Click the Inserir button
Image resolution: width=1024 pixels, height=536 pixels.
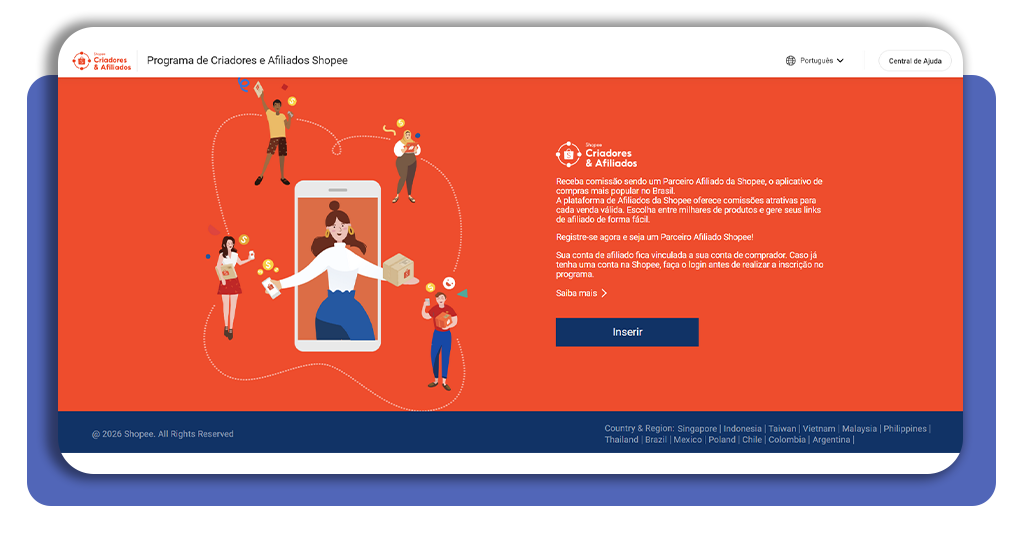tap(627, 332)
